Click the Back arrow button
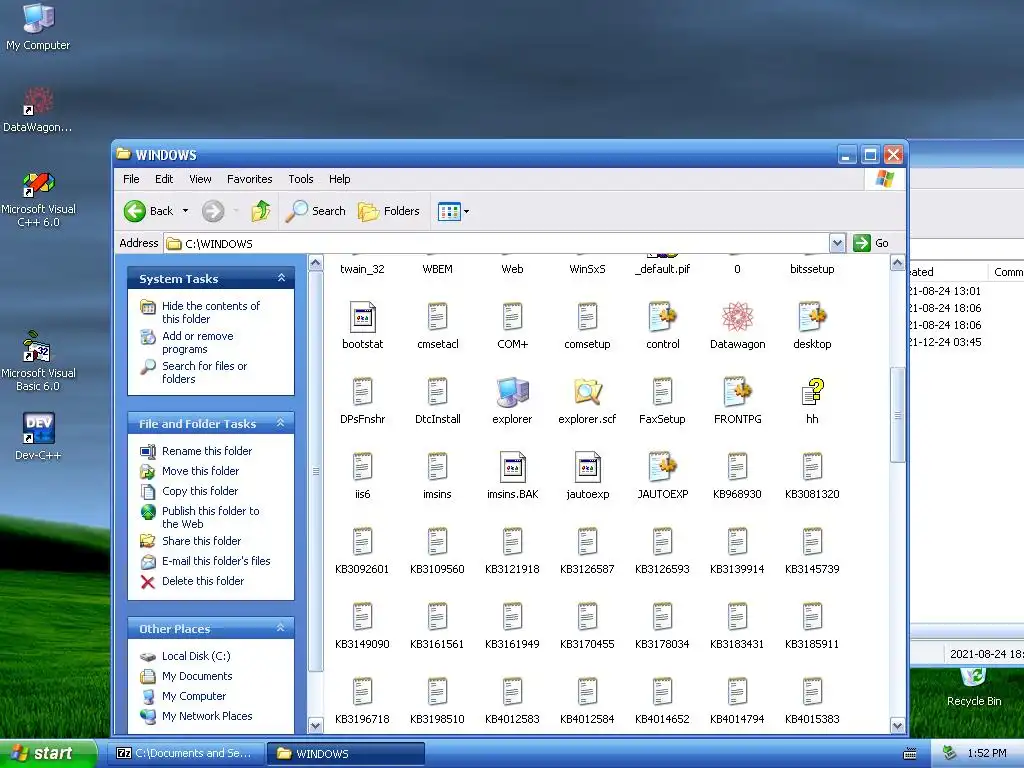This screenshot has width=1024, height=768. point(150,211)
